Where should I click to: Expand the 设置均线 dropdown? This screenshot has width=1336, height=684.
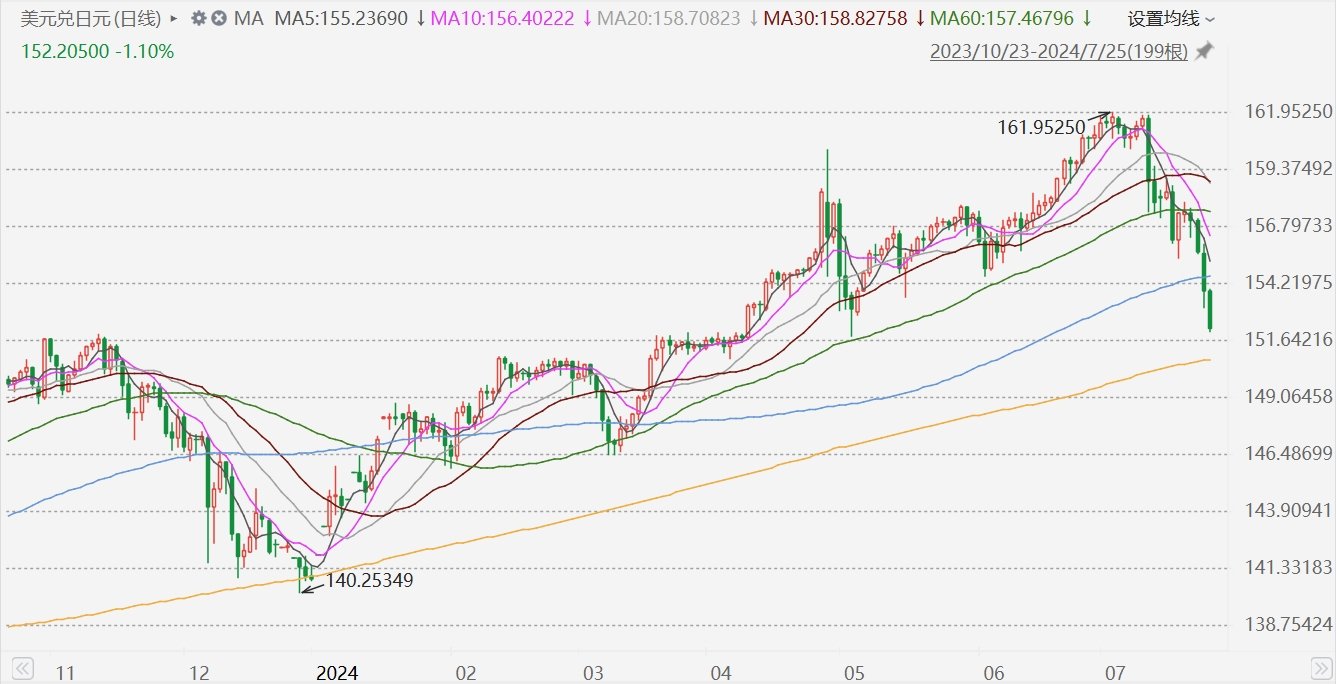tap(1172, 19)
